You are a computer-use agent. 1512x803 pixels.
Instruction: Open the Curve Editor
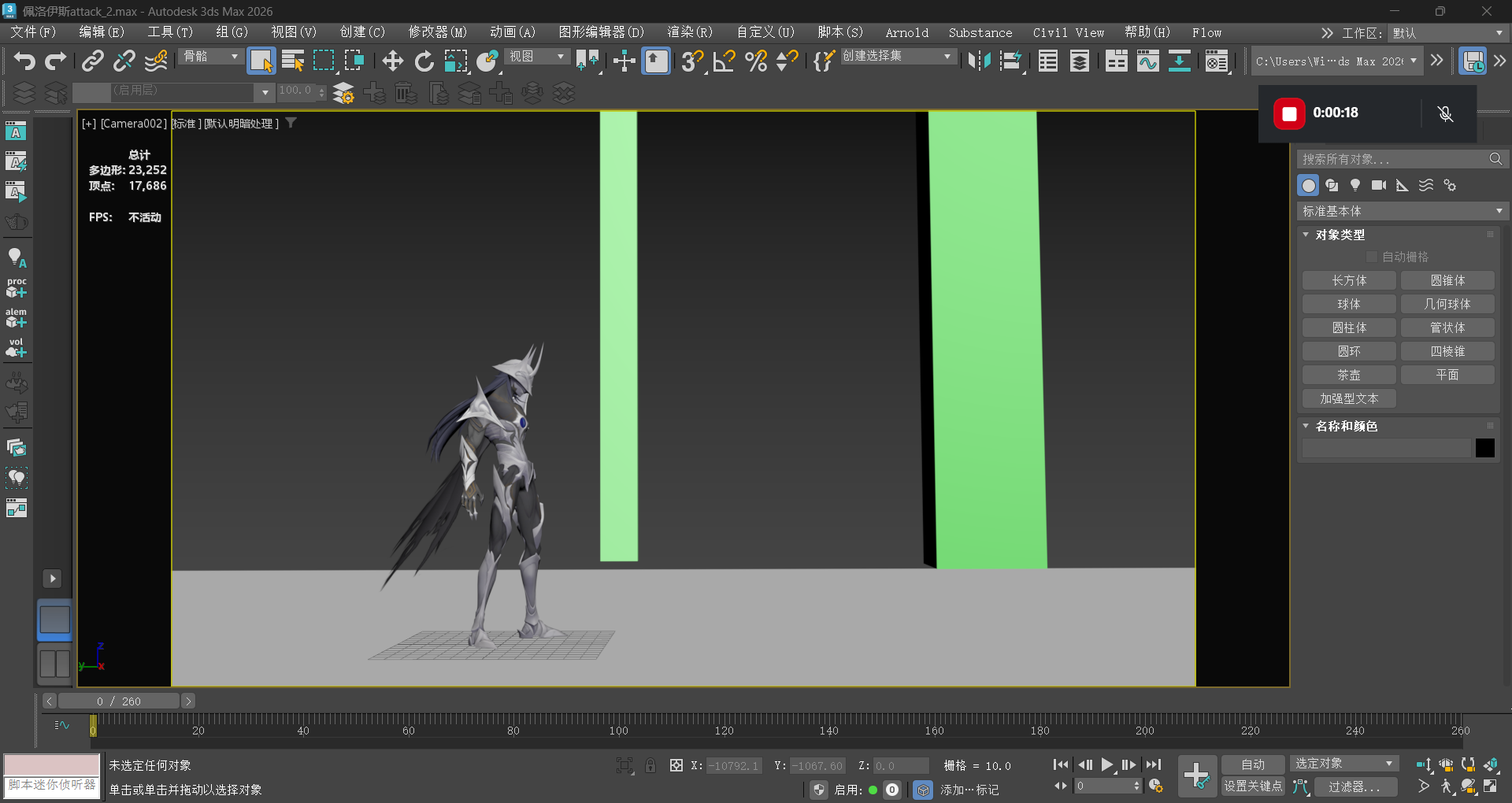tap(1147, 61)
